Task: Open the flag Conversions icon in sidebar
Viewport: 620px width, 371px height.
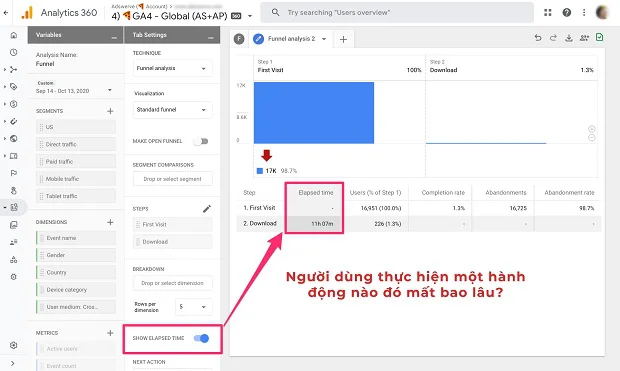Action: (14, 173)
